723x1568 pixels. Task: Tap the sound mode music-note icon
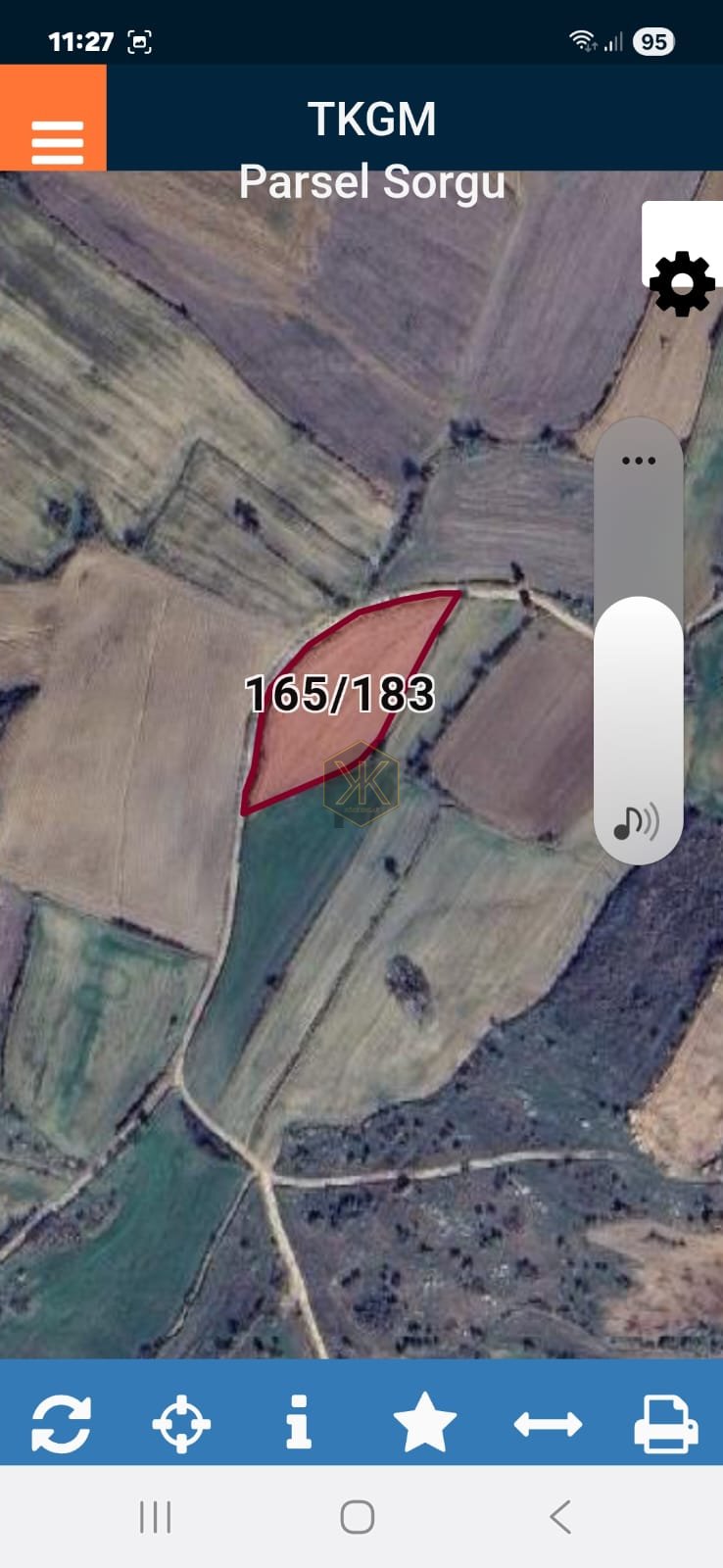click(x=636, y=823)
